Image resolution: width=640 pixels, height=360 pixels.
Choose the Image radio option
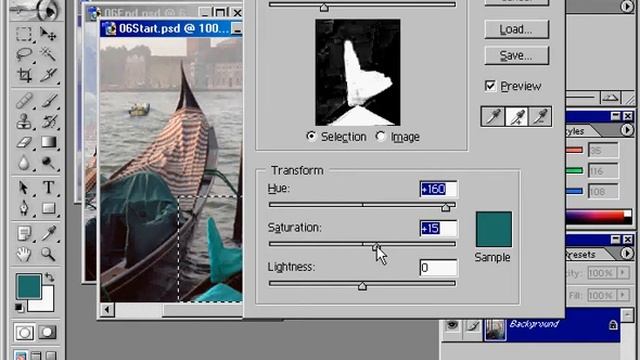point(380,136)
